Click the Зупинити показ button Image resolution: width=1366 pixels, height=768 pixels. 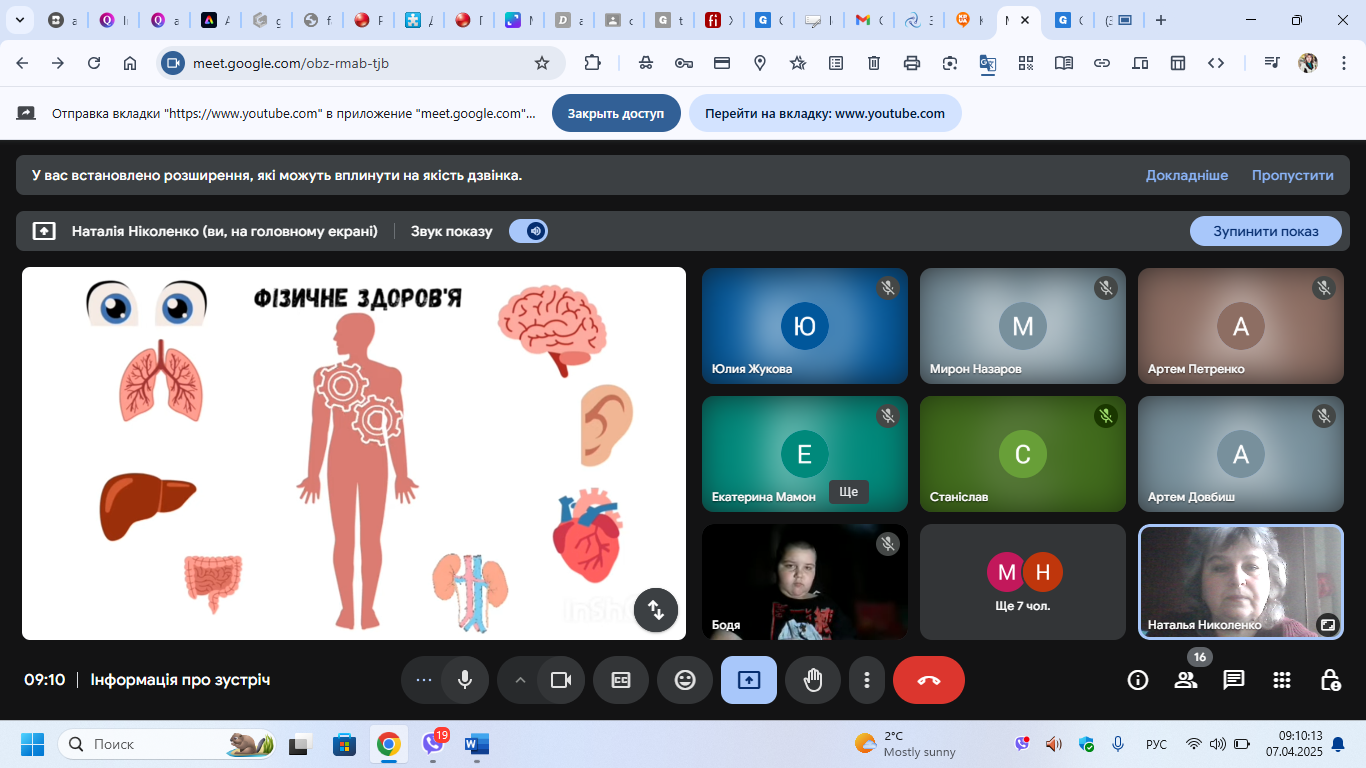coord(1266,231)
